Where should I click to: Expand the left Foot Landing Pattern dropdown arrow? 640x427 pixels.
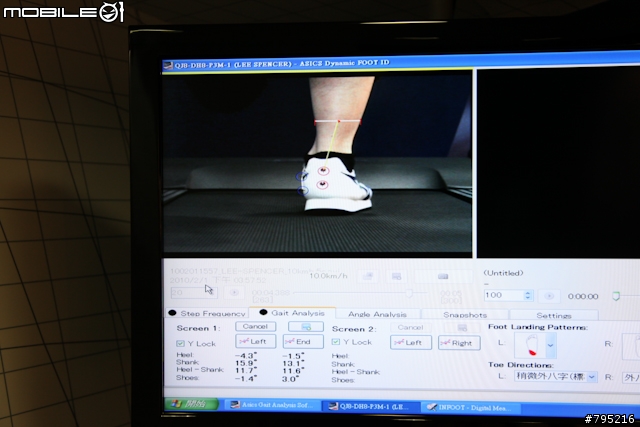point(550,345)
